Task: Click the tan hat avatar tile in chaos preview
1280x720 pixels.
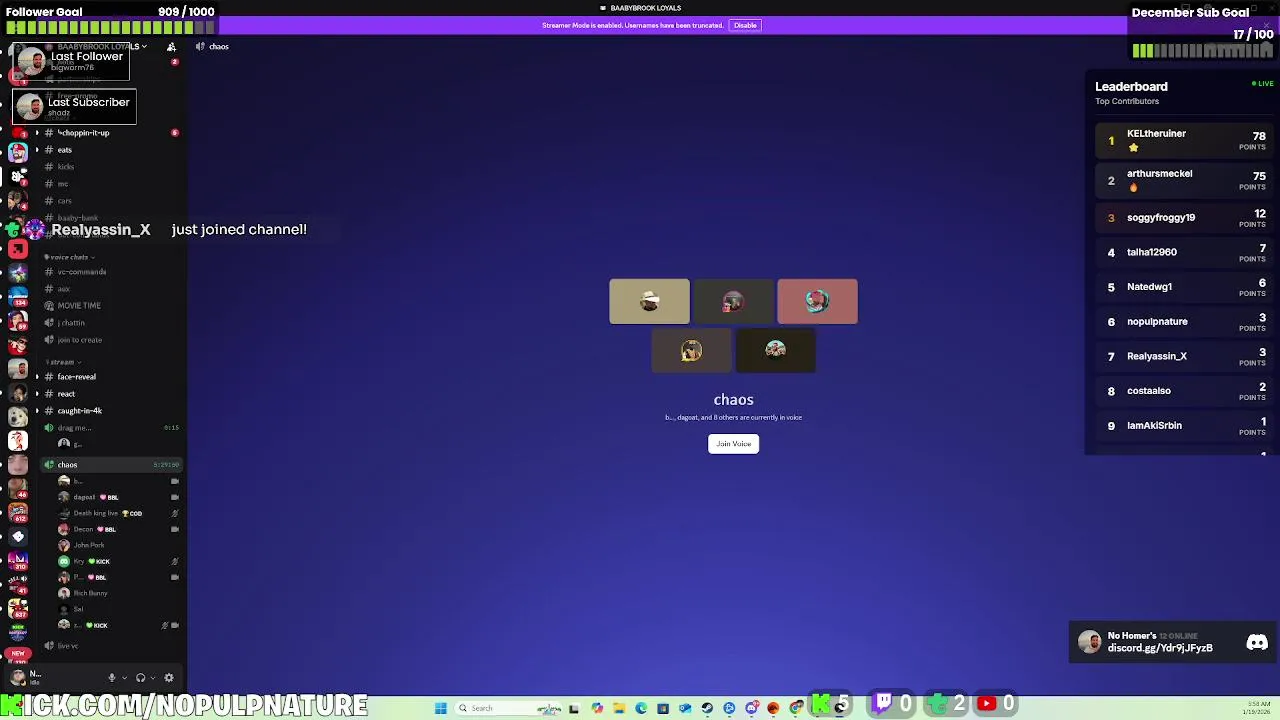Action: tap(649, 302)
